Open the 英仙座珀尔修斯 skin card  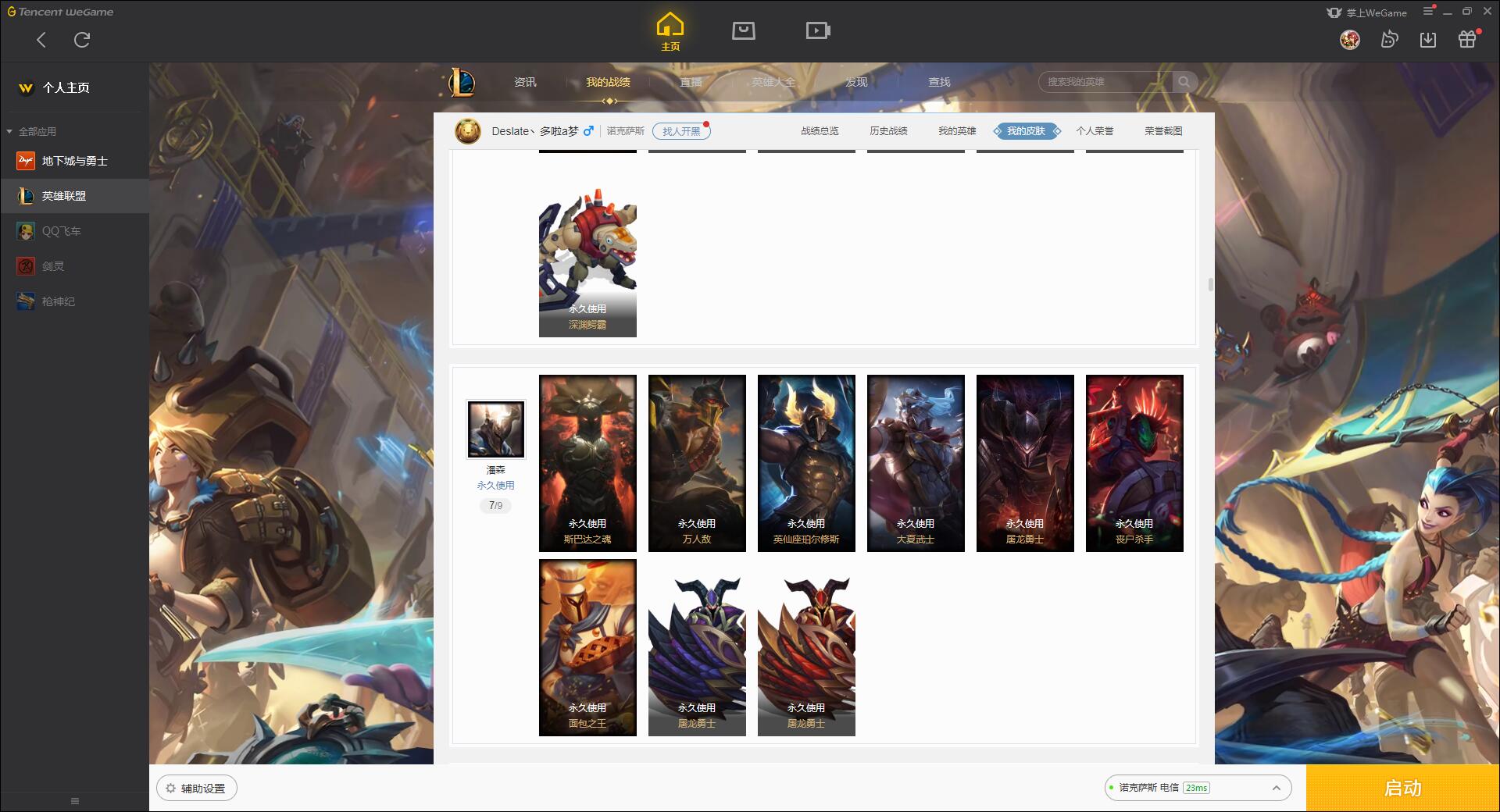(806, 463)
